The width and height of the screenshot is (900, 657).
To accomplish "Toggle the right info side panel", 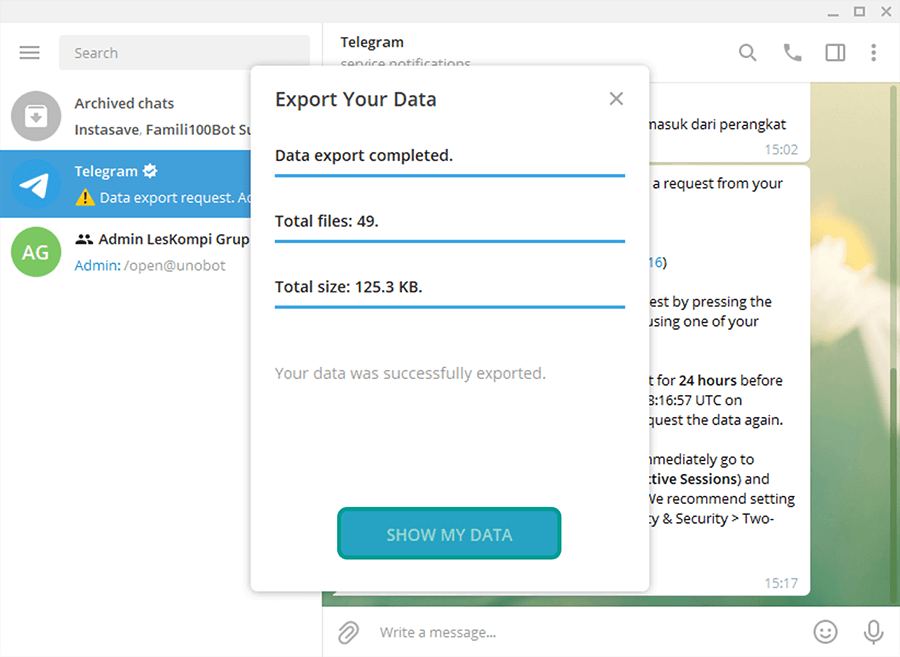I will pyautogui.click(x=835, y=53).
